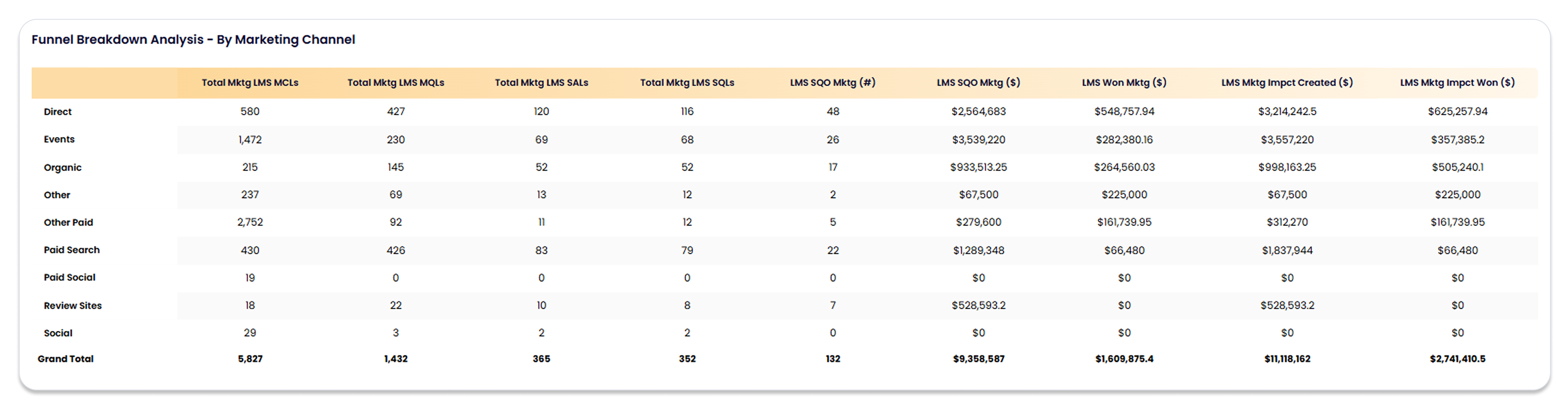Click Events SQO amount $3,539,220
The width and height of the screenshot is (1568, 411).
[978, 140]
